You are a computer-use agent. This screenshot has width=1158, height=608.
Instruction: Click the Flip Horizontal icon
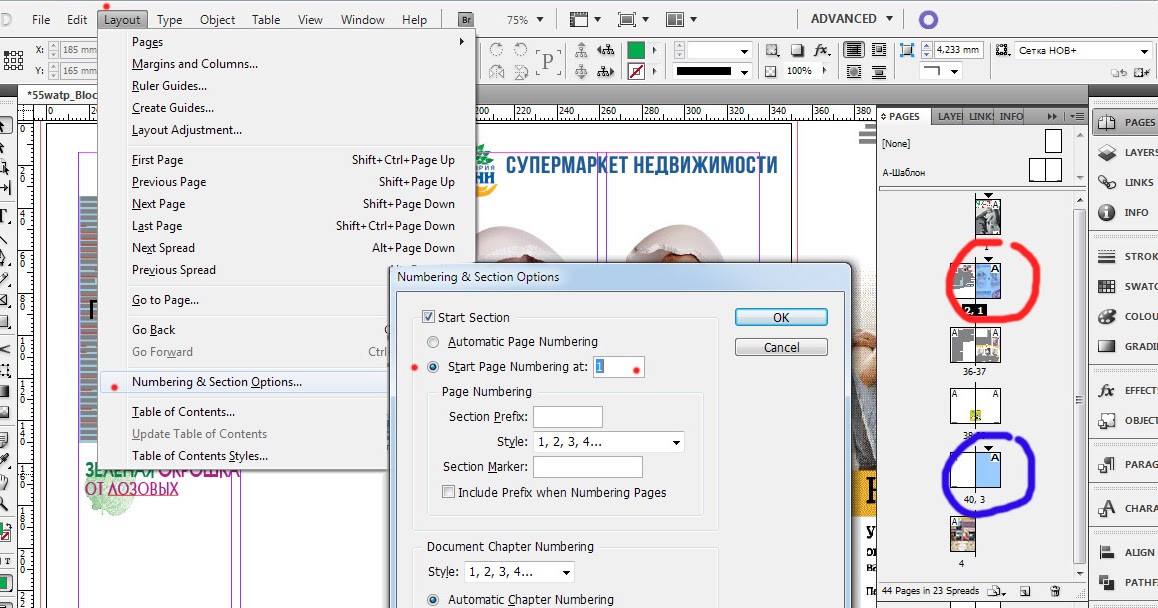pos(497,72)
